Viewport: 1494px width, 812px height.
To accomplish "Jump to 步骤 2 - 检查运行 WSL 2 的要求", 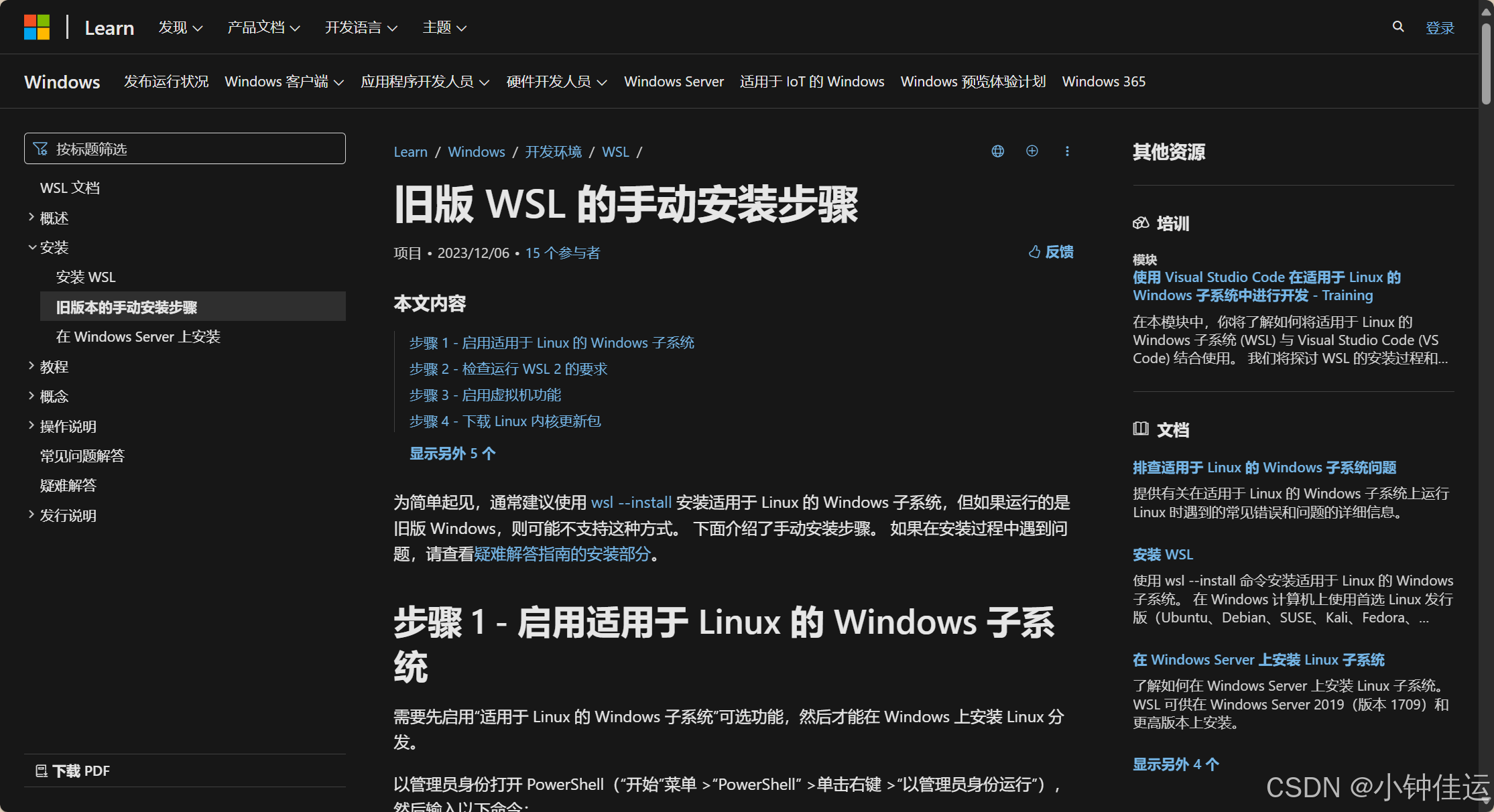I will [509, 368].
